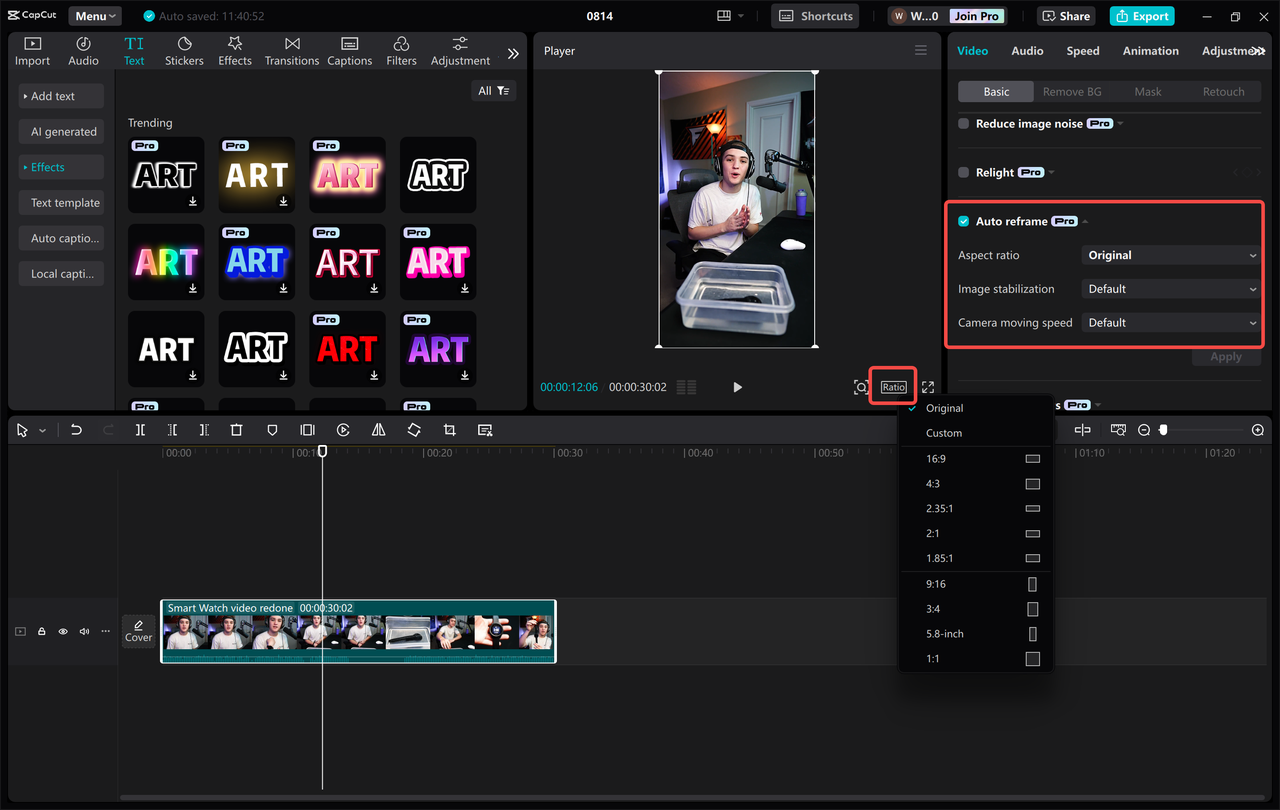Open the Aspect ratio dropdown

pyautogui.click(x=1170, y=255)
